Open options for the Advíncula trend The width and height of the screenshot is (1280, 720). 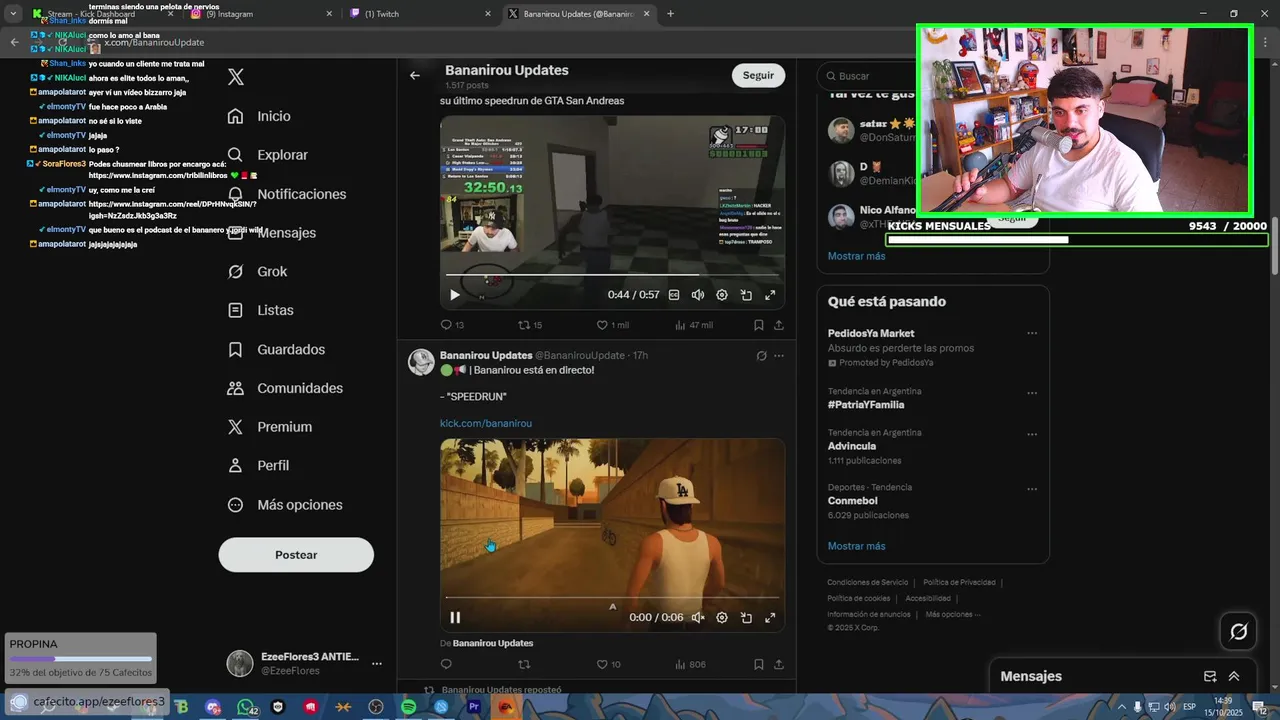click(x=1032, y=435)
